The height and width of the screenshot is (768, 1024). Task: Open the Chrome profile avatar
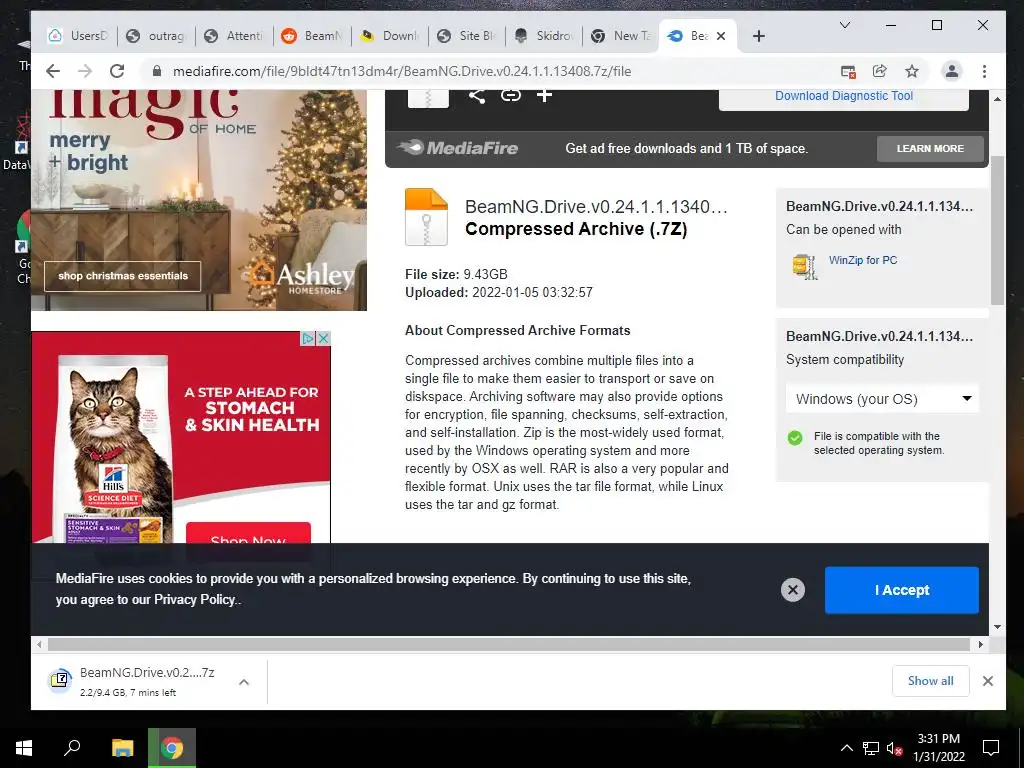(952, 71)
